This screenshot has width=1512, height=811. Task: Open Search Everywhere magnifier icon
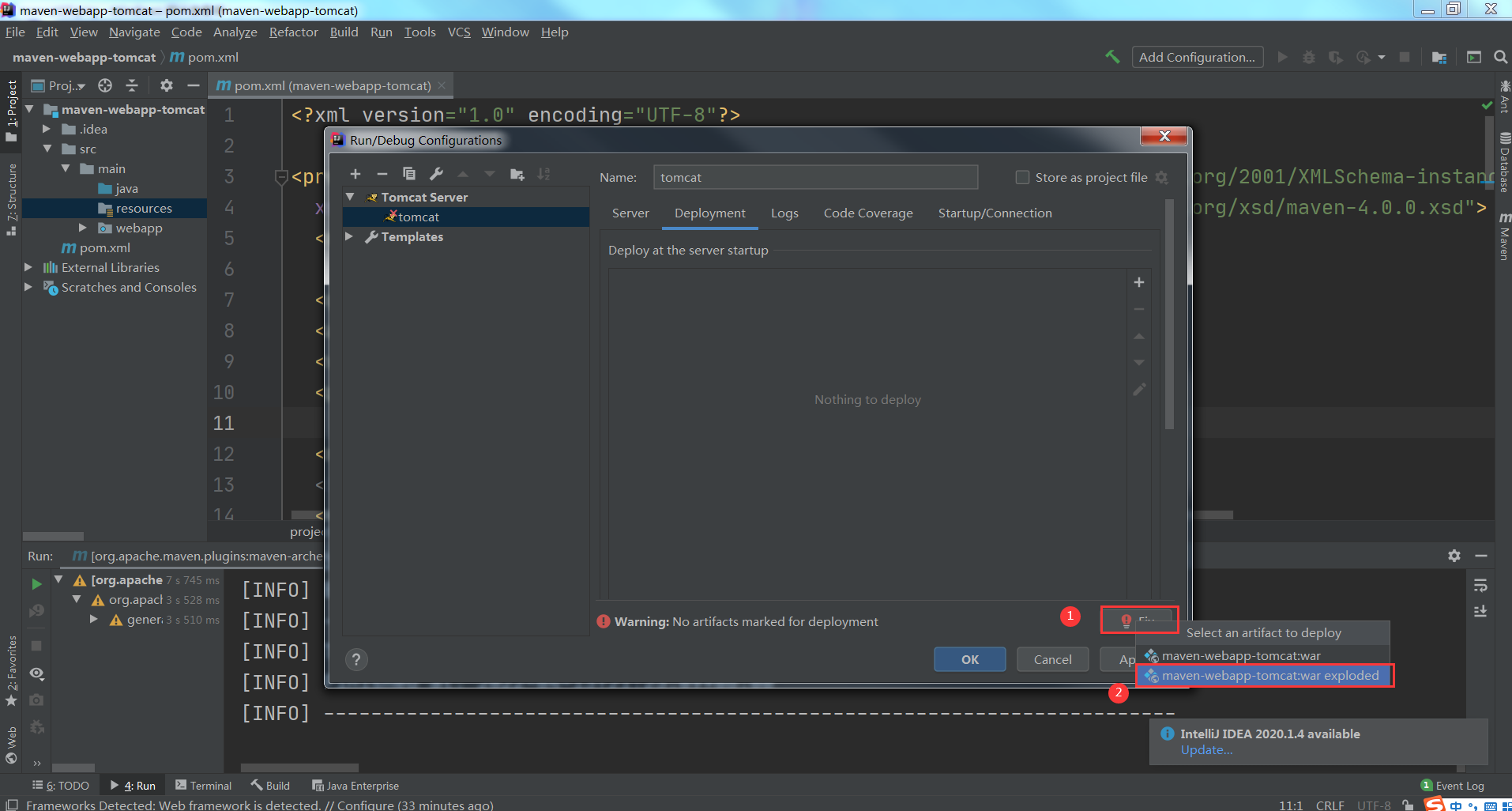tap(1500, 57)
